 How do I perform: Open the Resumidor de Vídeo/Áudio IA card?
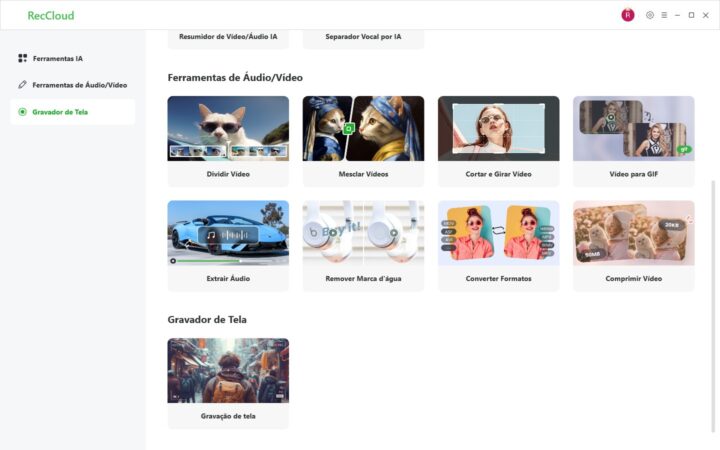228,38
